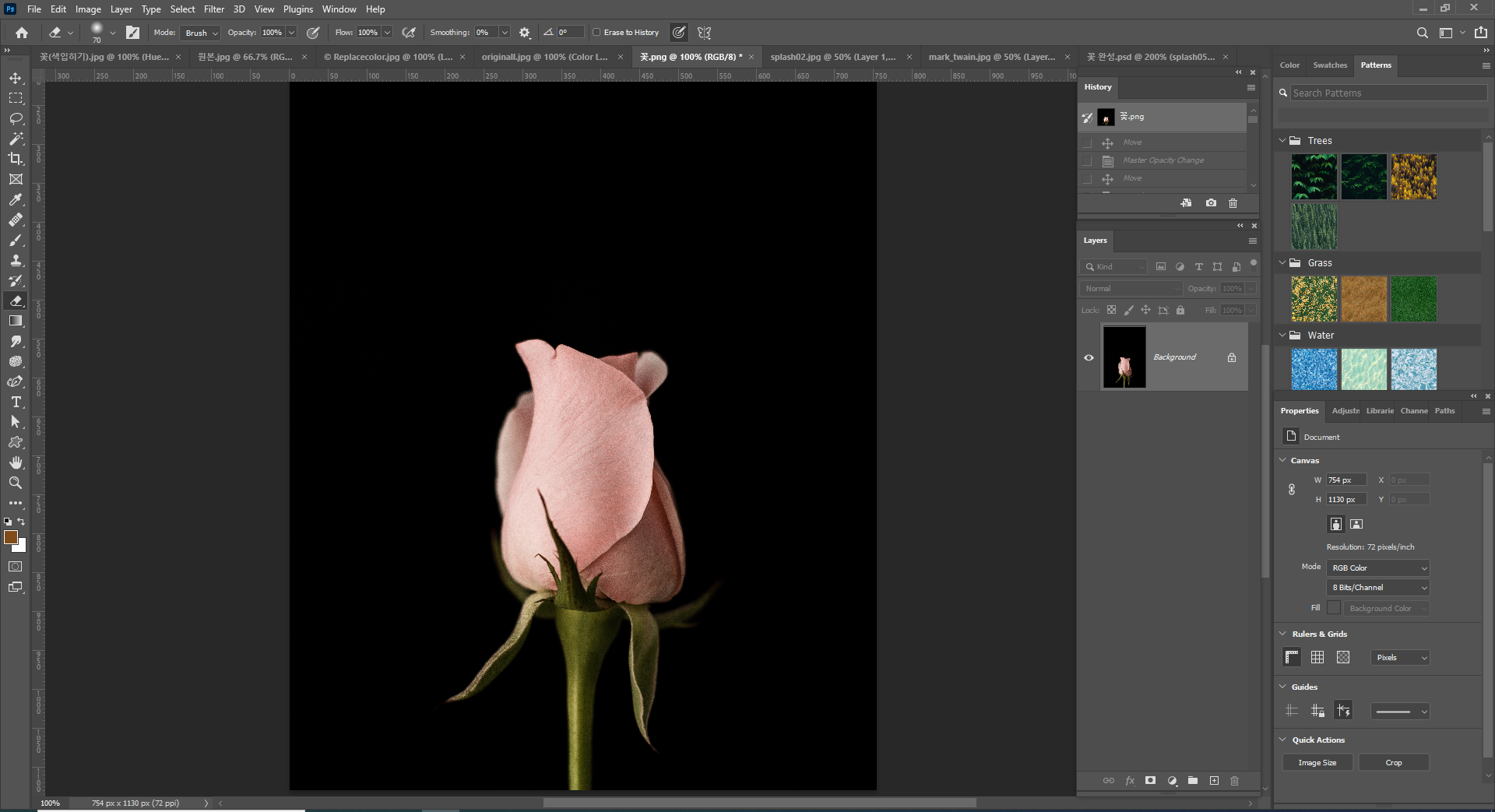
Task: Click the Crop quick action button
Action: [1393, 763]
